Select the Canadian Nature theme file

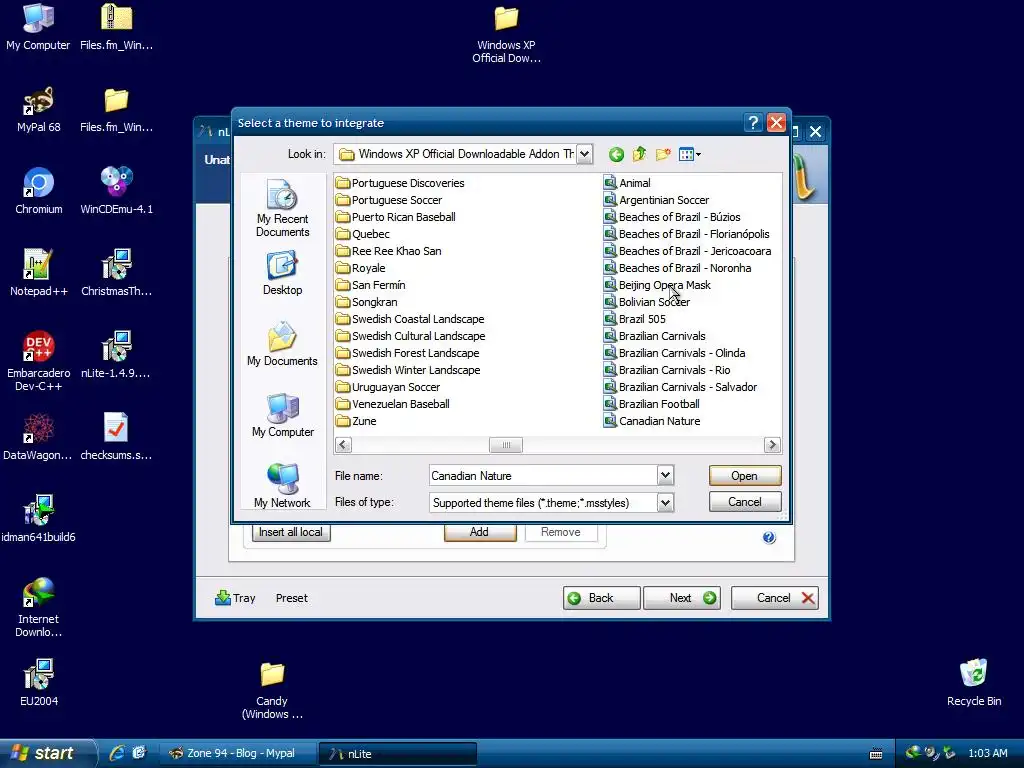[x=652, y=421]
